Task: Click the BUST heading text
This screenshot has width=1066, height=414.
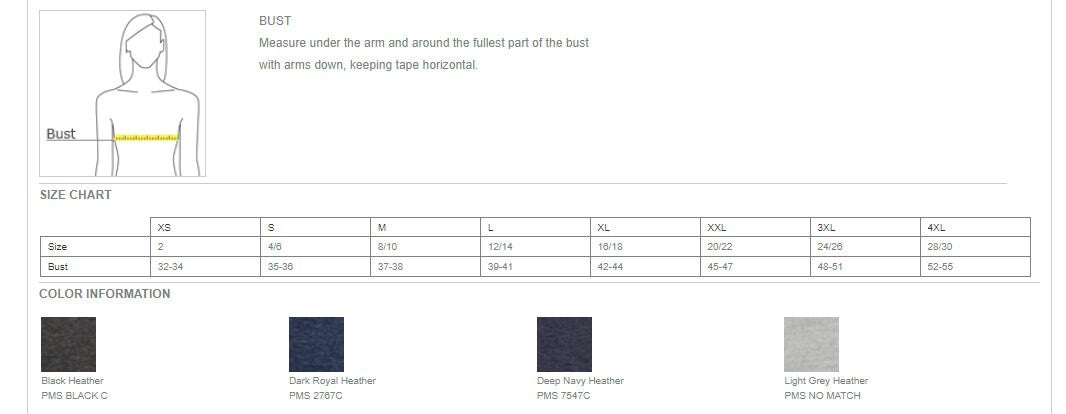Action: (275, 21)
